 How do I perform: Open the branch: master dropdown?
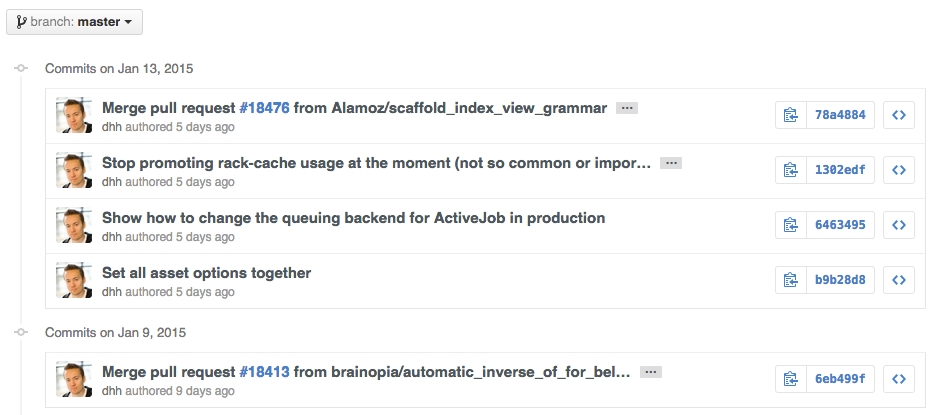[x=75, y=21]
